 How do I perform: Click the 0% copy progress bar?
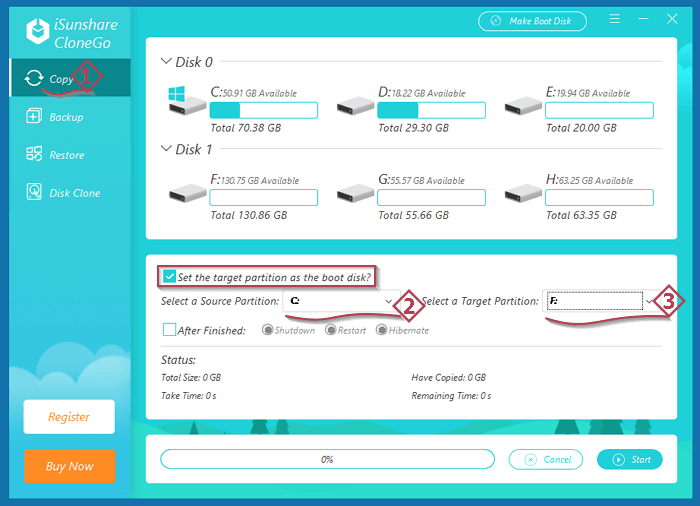tap(327, 459)
